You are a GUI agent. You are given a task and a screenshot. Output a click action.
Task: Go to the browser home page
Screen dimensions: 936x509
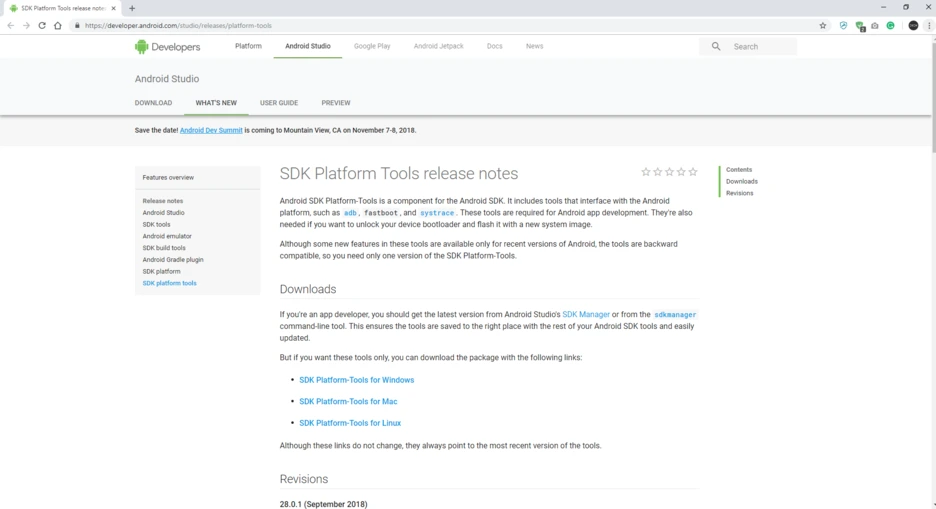coord(58,26)
